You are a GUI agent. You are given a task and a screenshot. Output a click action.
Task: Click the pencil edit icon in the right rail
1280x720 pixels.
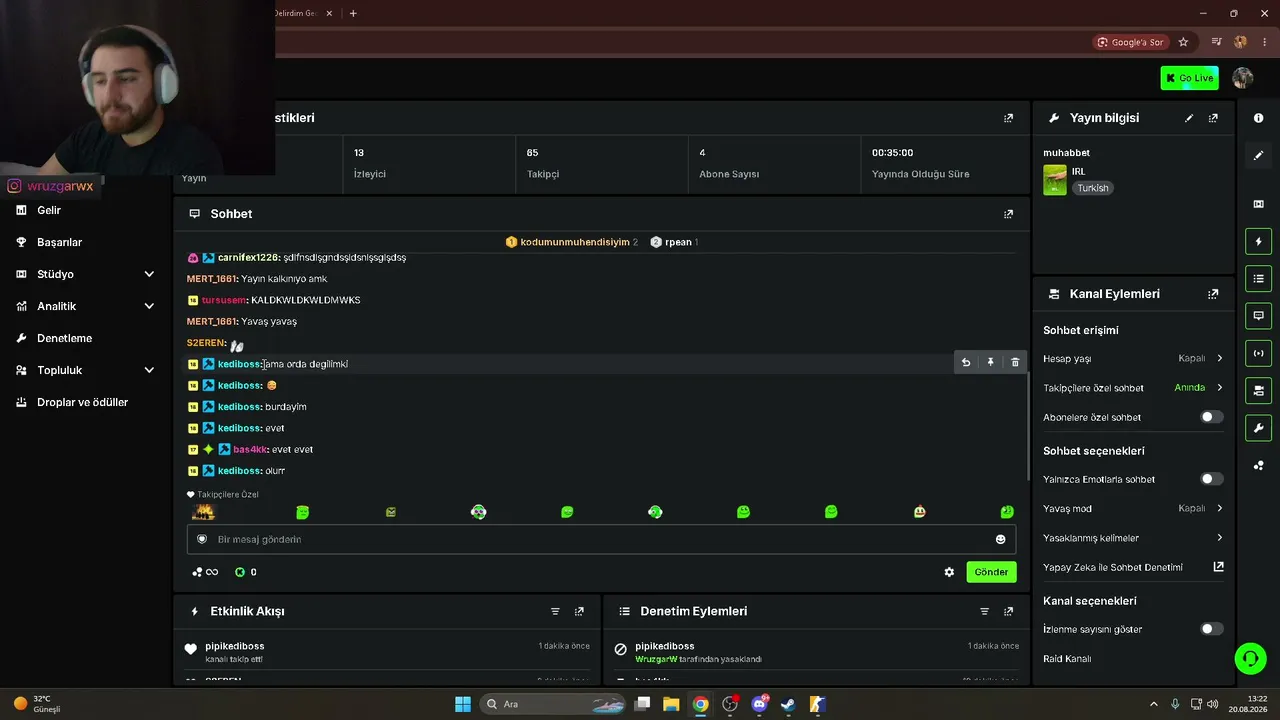pos(1258,155)
